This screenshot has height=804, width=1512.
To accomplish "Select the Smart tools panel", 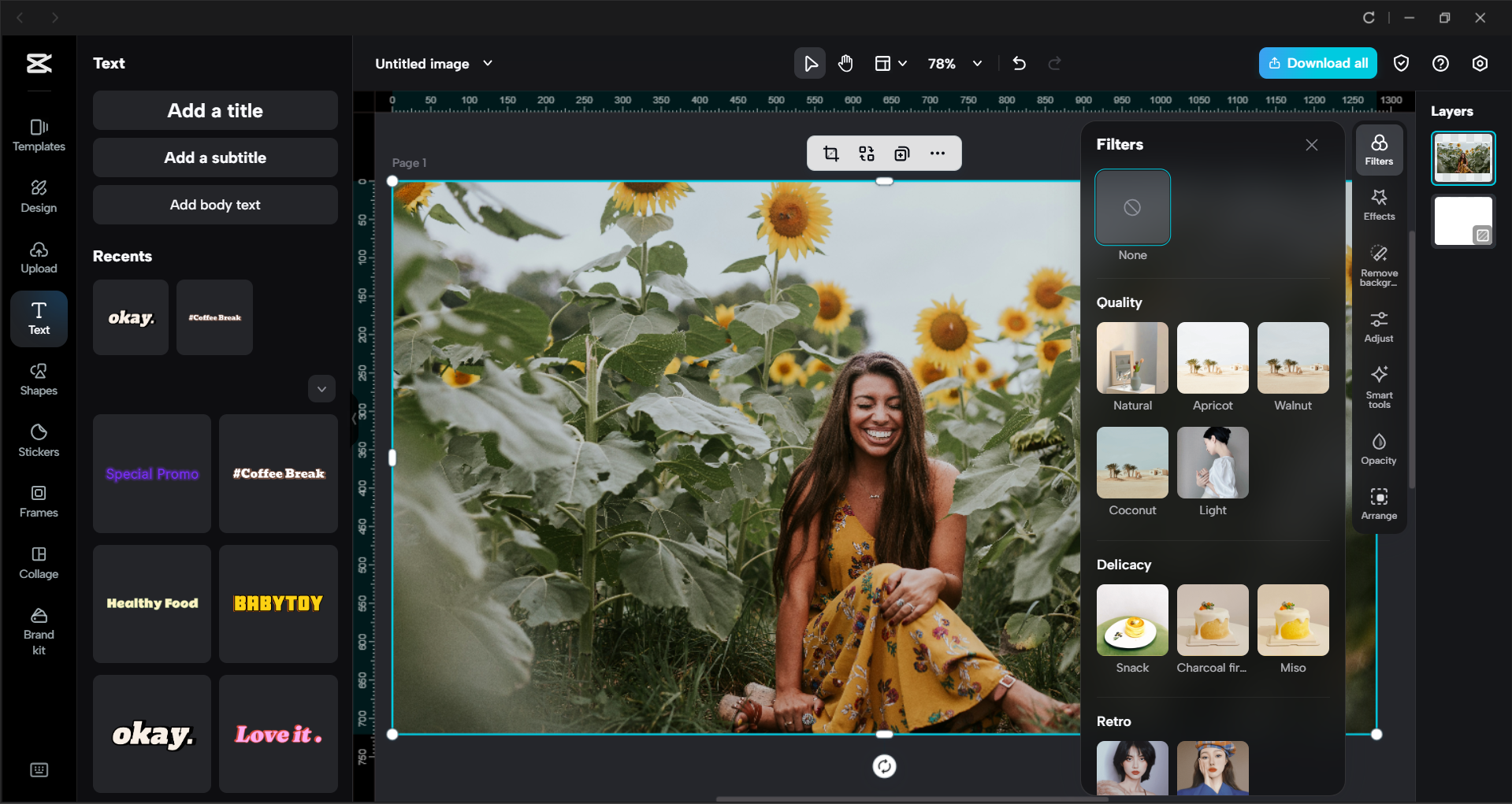I will point(1378,387).
